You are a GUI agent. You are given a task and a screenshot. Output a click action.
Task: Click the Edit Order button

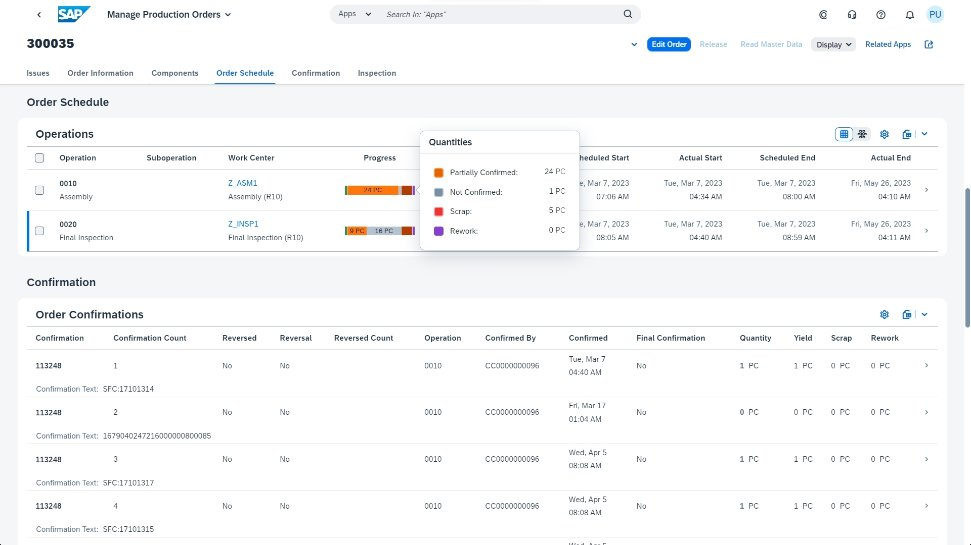pos(668,44)
